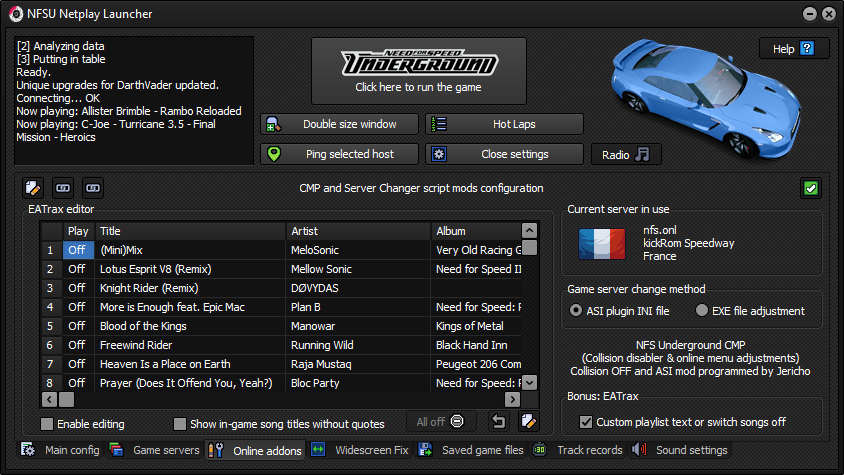The image size is (844, 475).
Task: Select 'EXE file adjustment' radio option
Action: pos(703,311)
